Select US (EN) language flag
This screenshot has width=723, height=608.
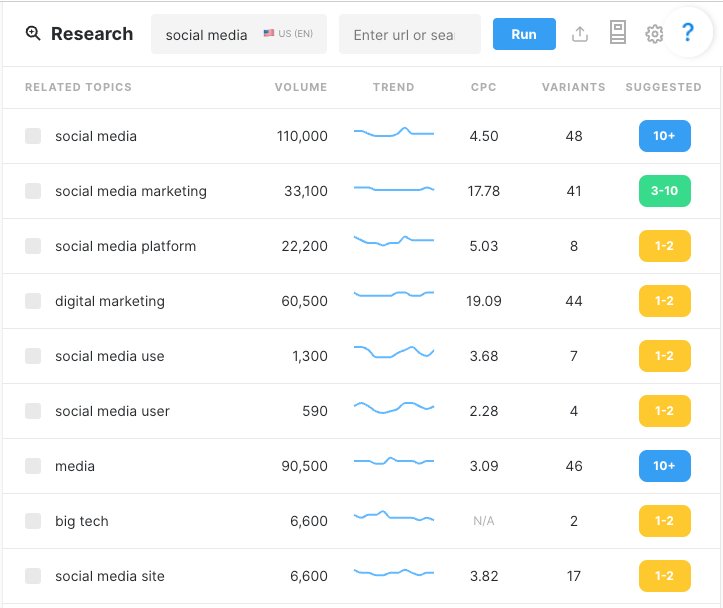point(288,34)
